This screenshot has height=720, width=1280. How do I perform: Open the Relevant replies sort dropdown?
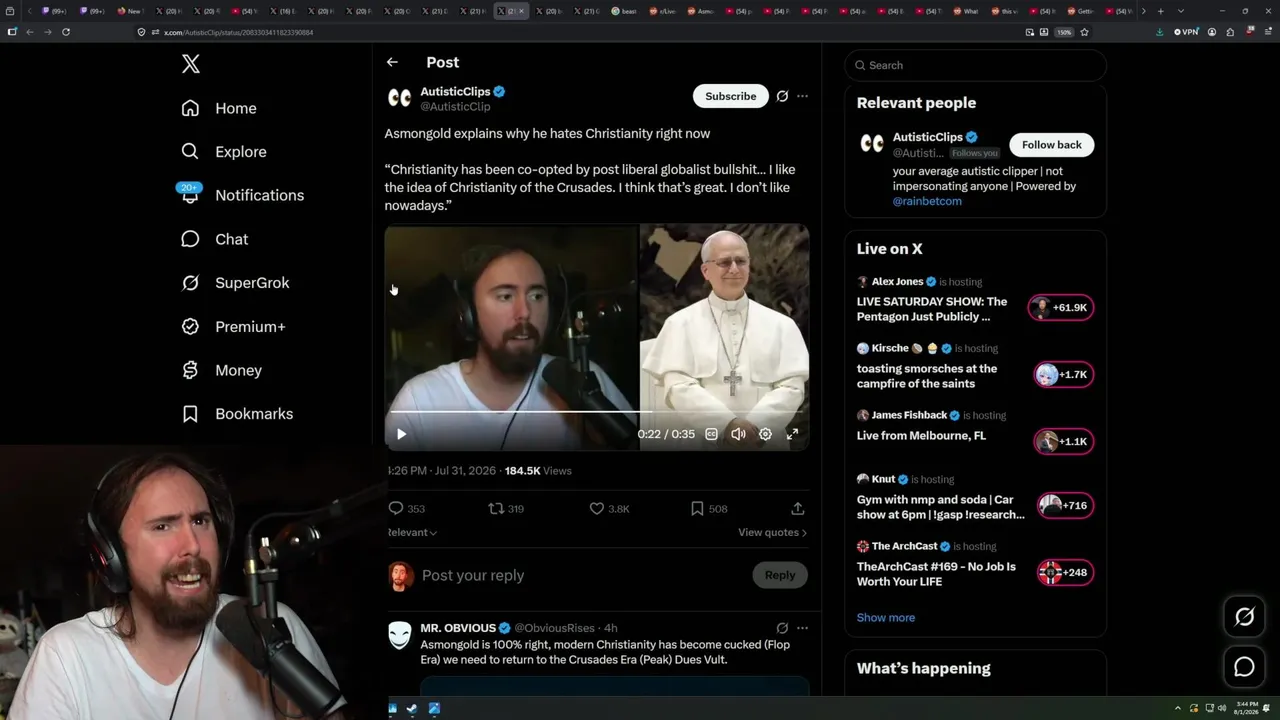[412, 533]
